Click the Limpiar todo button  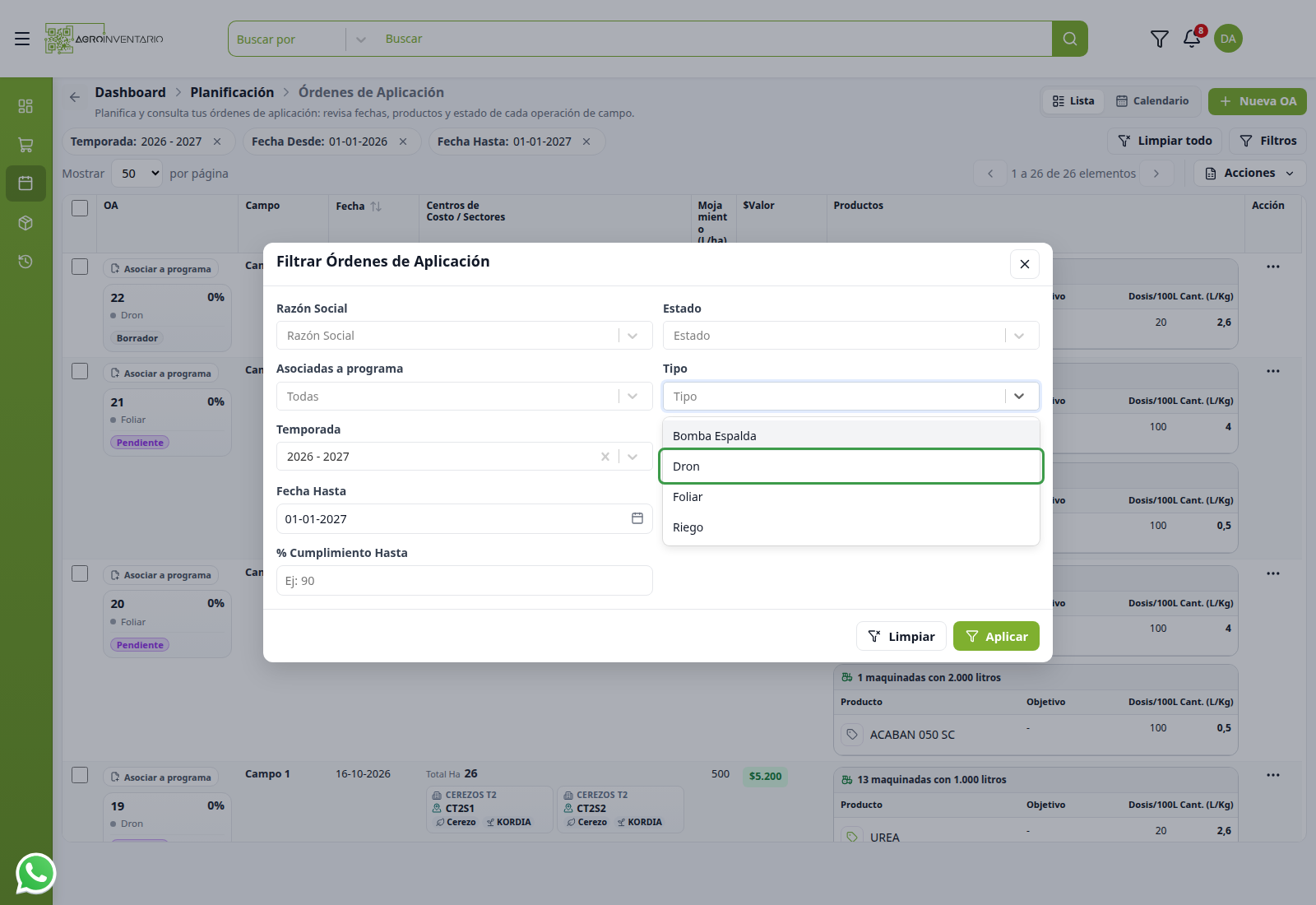[x=1165, y=141]
